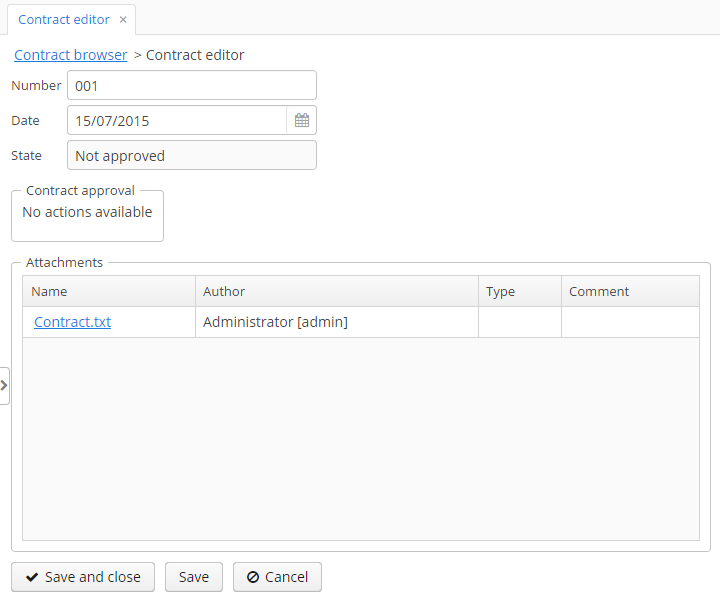Close the Contract editor tab

(x=123, y=20)
